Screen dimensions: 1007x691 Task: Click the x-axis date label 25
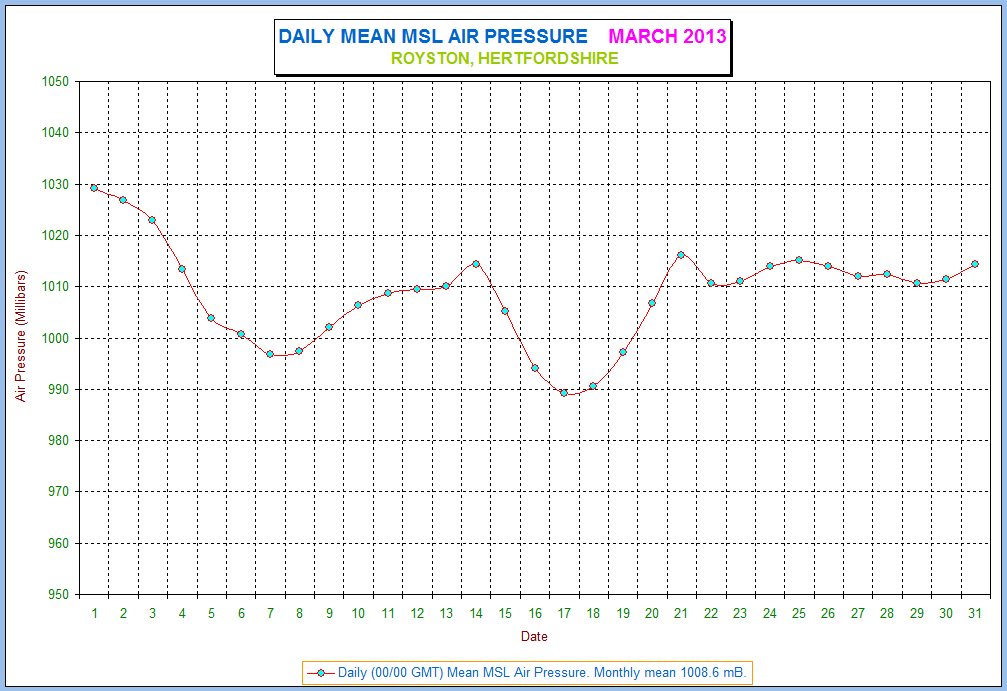click(x=799, y=613)
